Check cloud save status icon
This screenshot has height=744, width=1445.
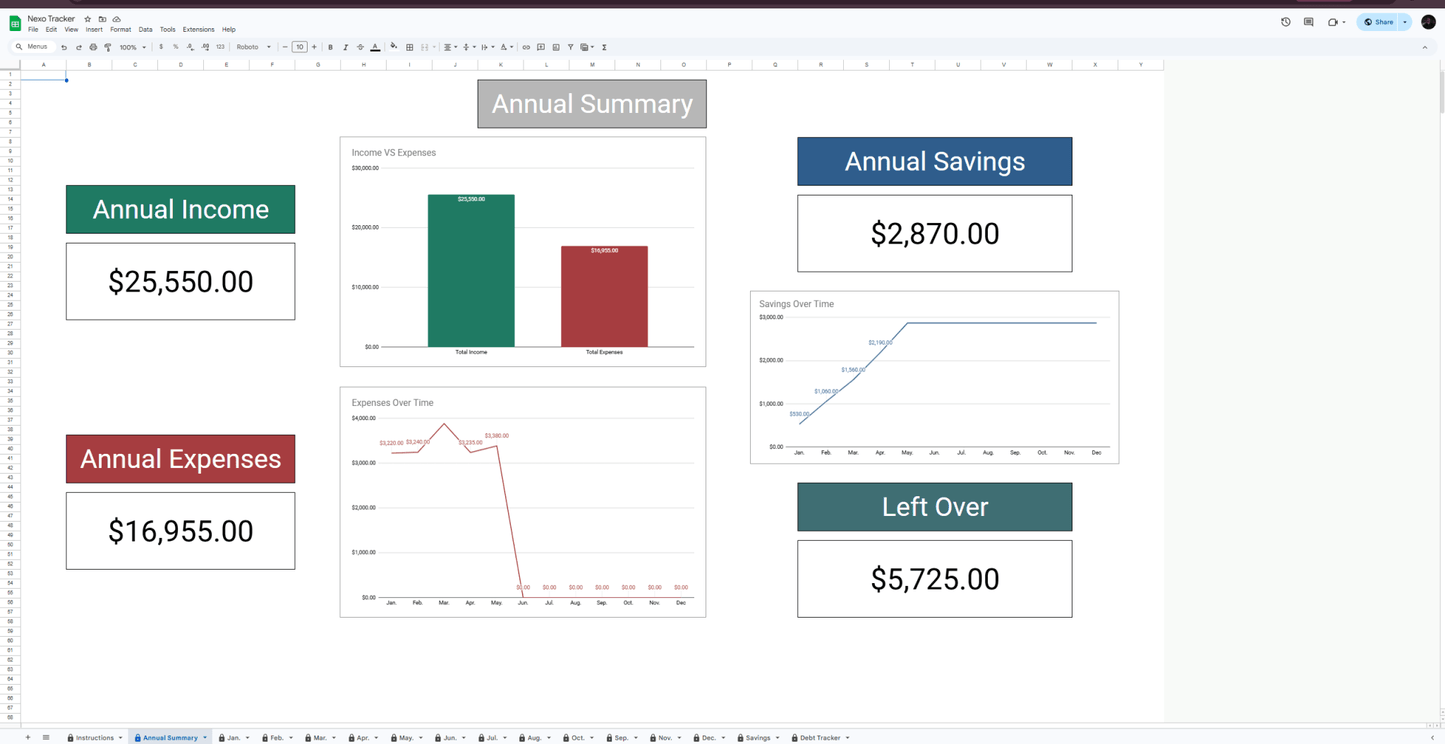[117, 19]
